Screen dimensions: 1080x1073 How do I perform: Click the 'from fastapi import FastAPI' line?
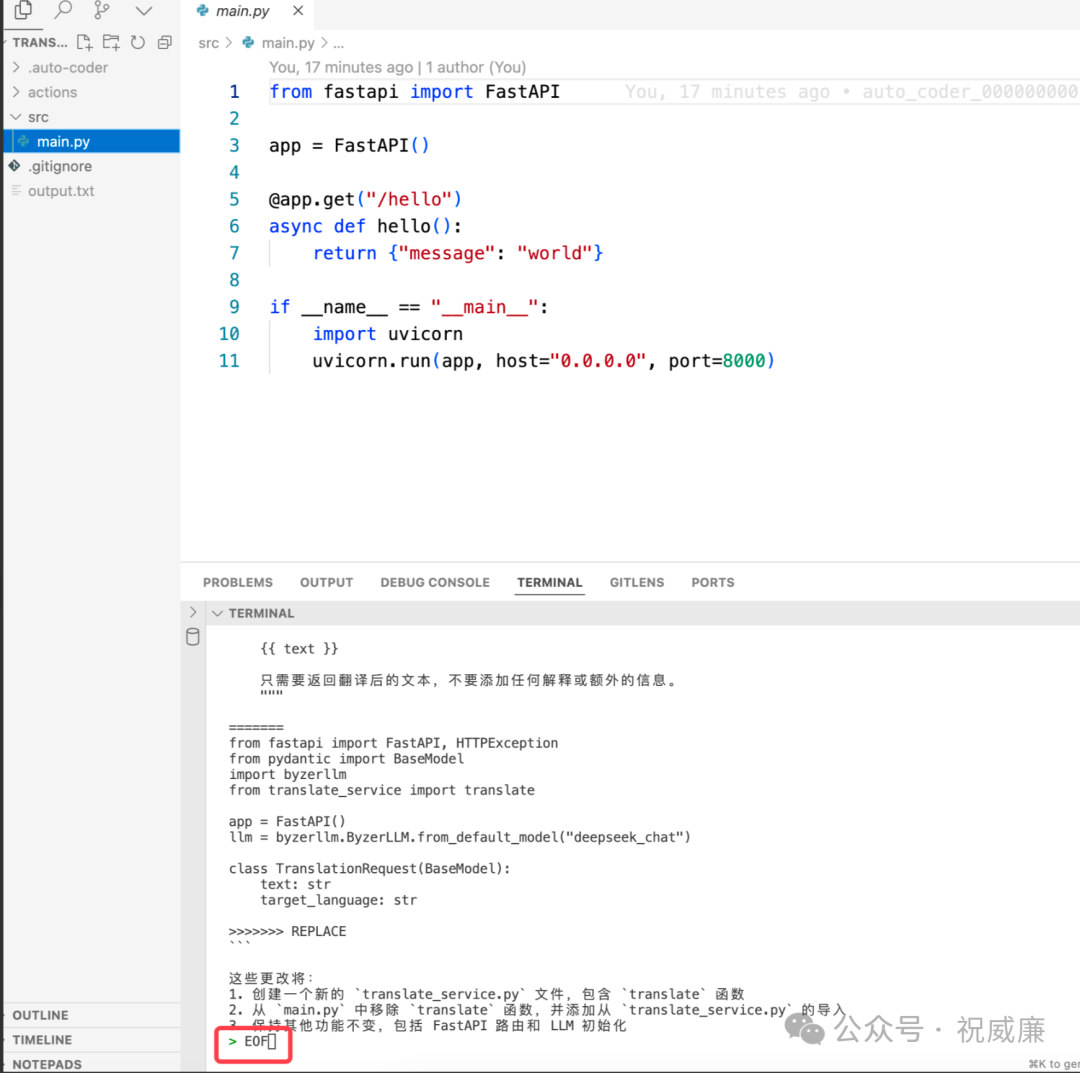(x=414, y=92)
